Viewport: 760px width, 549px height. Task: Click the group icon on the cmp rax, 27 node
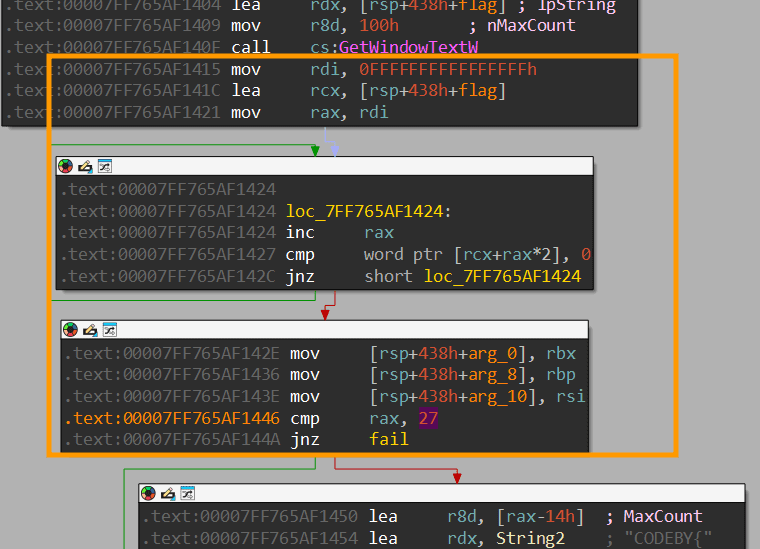(x=108, y=329)
